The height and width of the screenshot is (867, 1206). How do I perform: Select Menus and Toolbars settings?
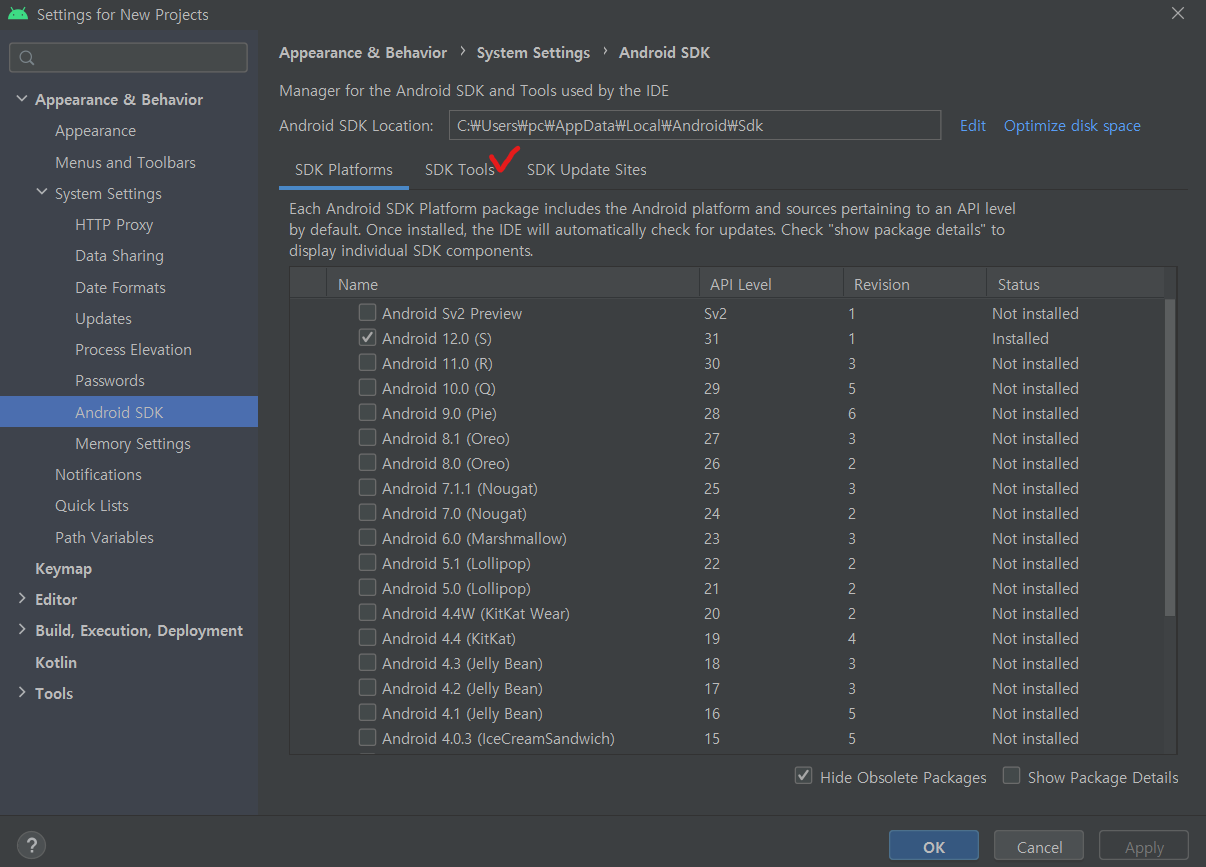(x=125, y=162)
